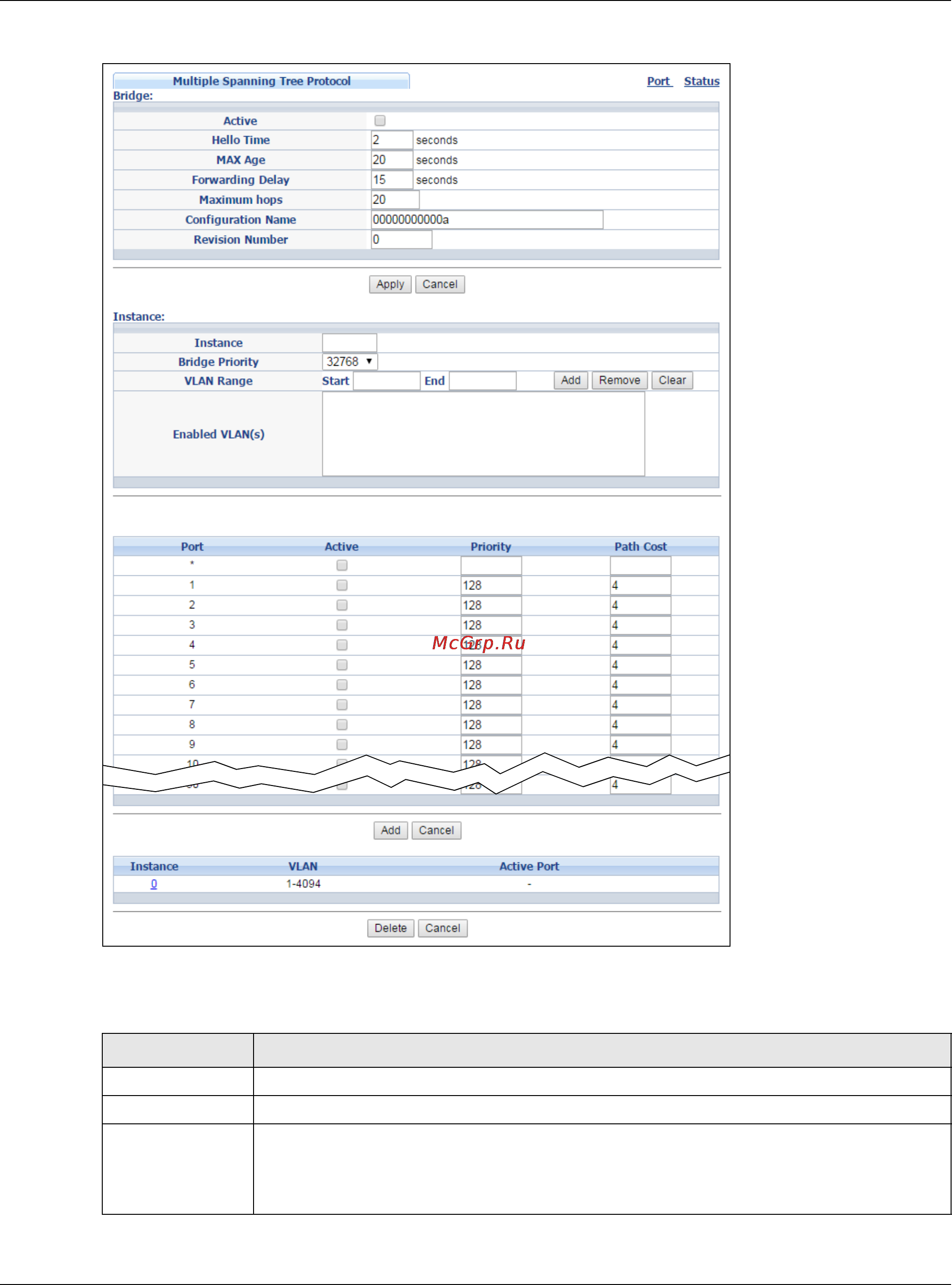Click Path Cost field for port 7
The height and width of the screenshot is (1285, 952).
click(x=640, y=705)
